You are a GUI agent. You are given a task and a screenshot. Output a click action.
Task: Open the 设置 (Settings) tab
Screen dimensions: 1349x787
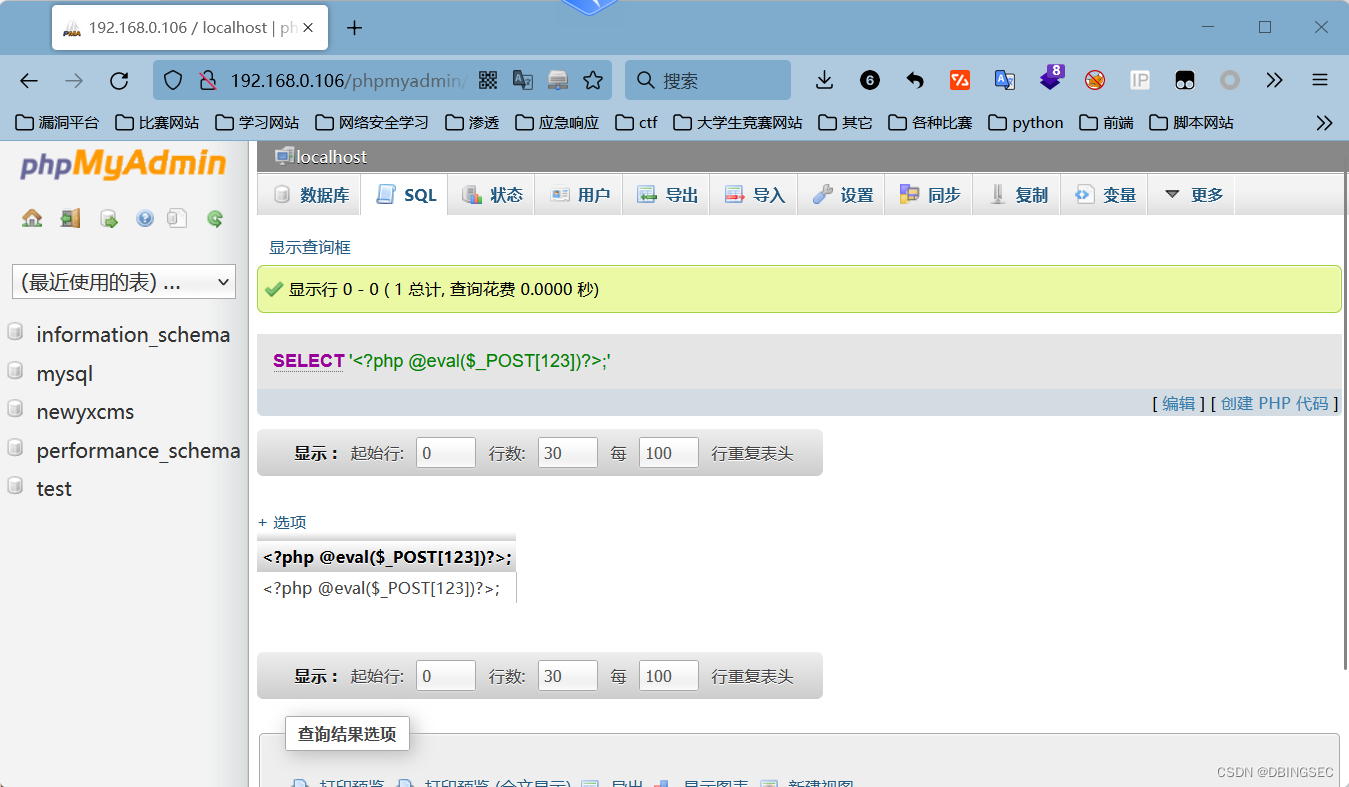pos(842,195)
